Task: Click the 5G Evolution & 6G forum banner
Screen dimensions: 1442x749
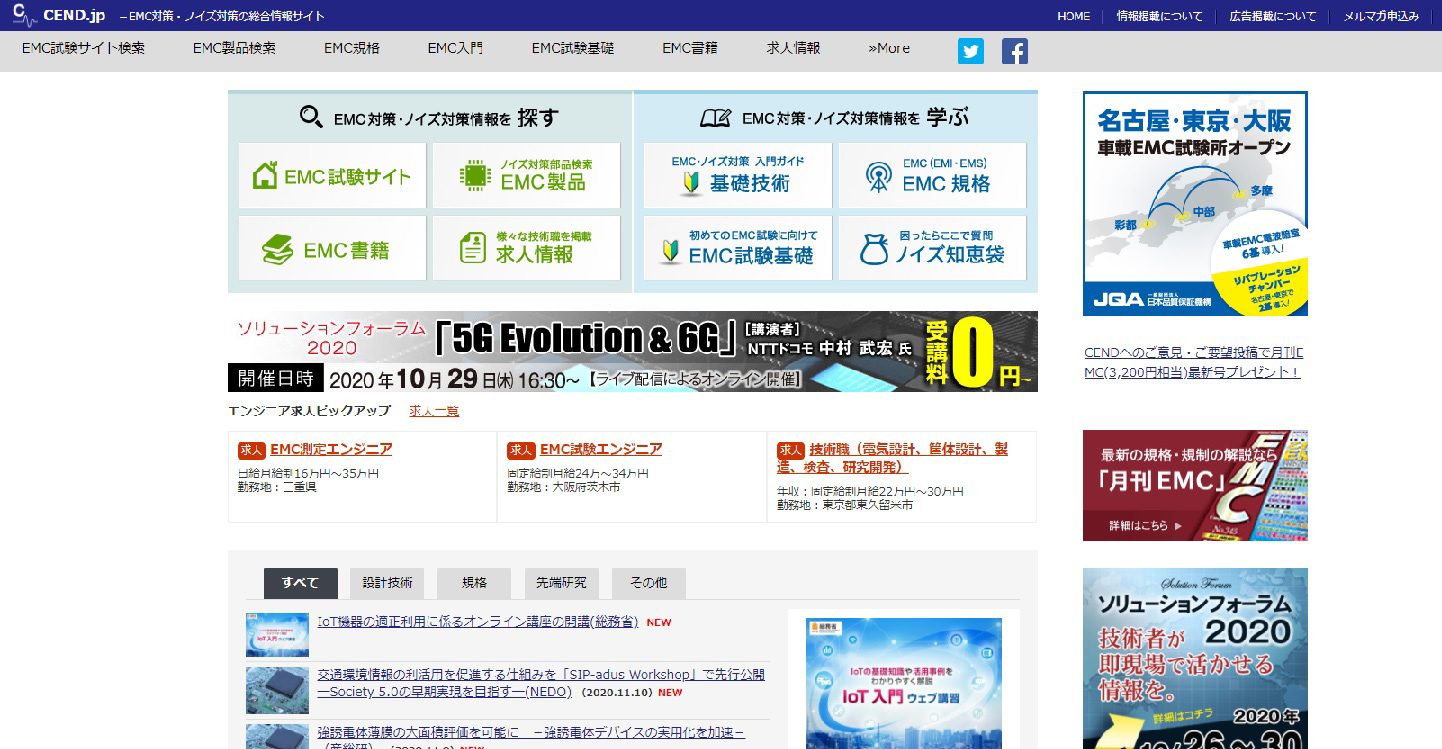Action: [632, 351]
